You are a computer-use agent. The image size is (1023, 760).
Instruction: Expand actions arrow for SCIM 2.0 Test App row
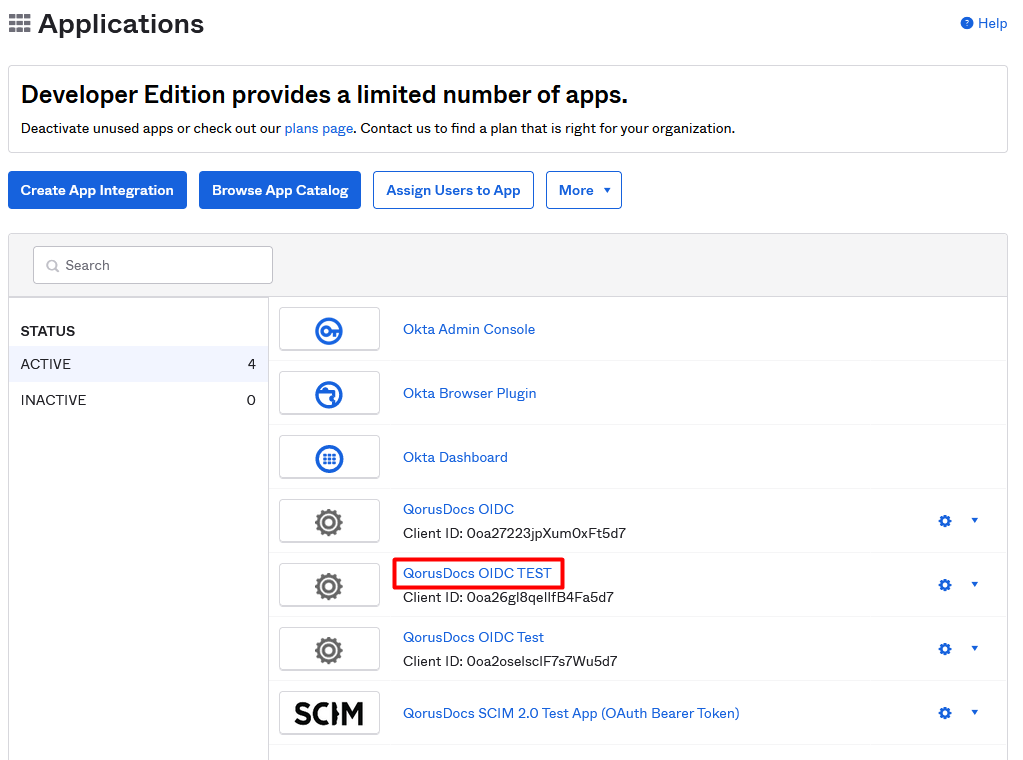point(975,712)
